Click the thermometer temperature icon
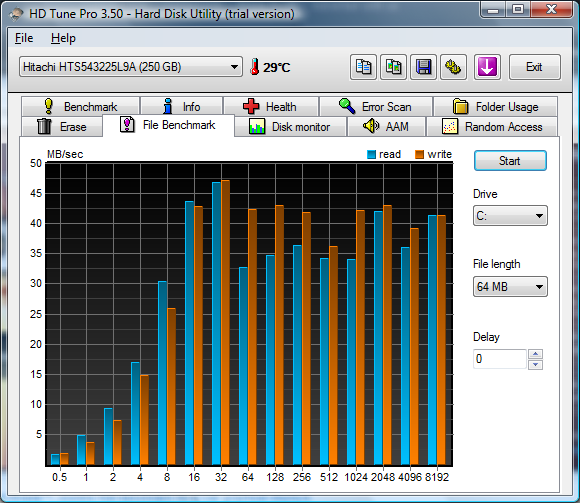This screenshot has height=503, width=580. tap(254, 67)
